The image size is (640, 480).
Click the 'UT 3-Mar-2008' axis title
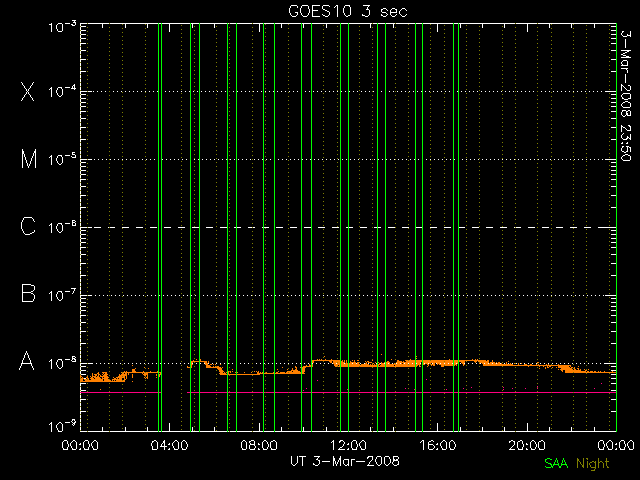(x=344, y=461)
